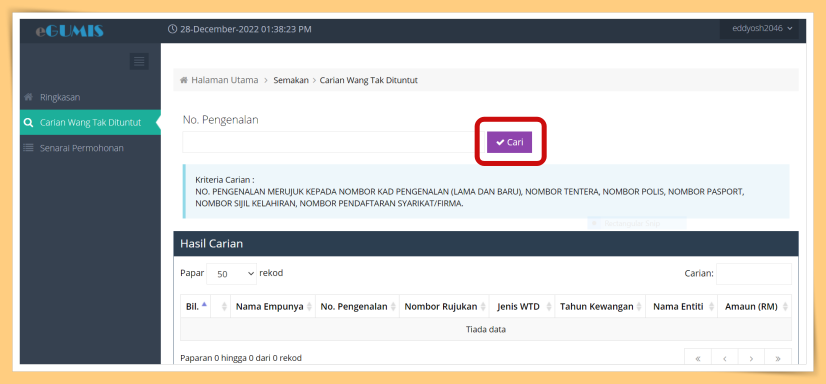Screen dimensions: 826x384
Task: Click the magnifier icon in Carian Wang Tak Dituntut
Action: tap(29, 123)
